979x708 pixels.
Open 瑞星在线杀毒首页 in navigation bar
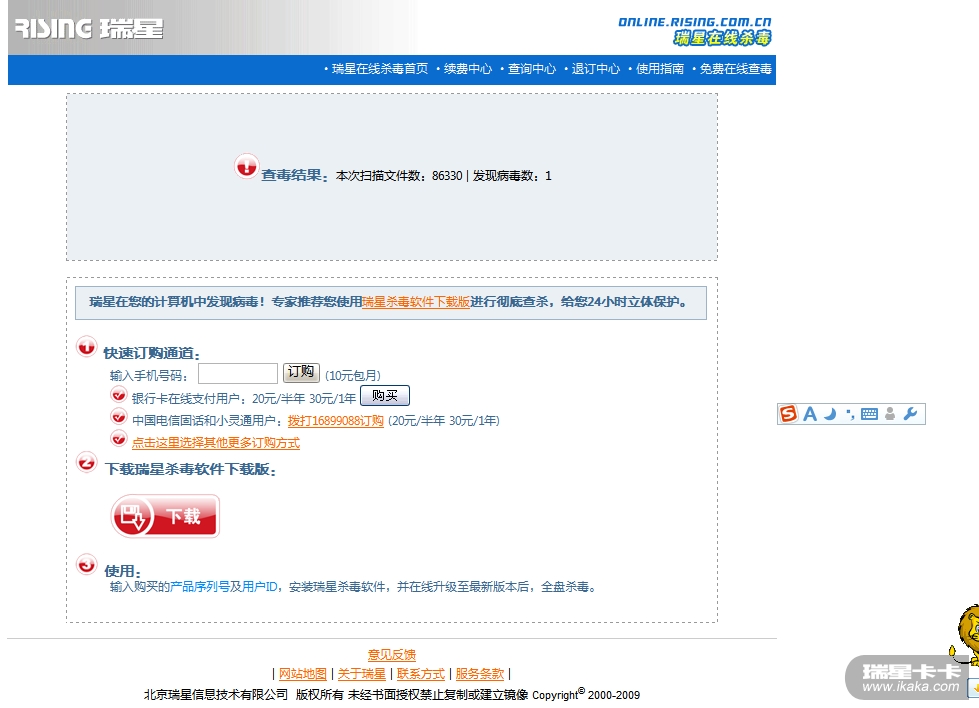(380, 69)
